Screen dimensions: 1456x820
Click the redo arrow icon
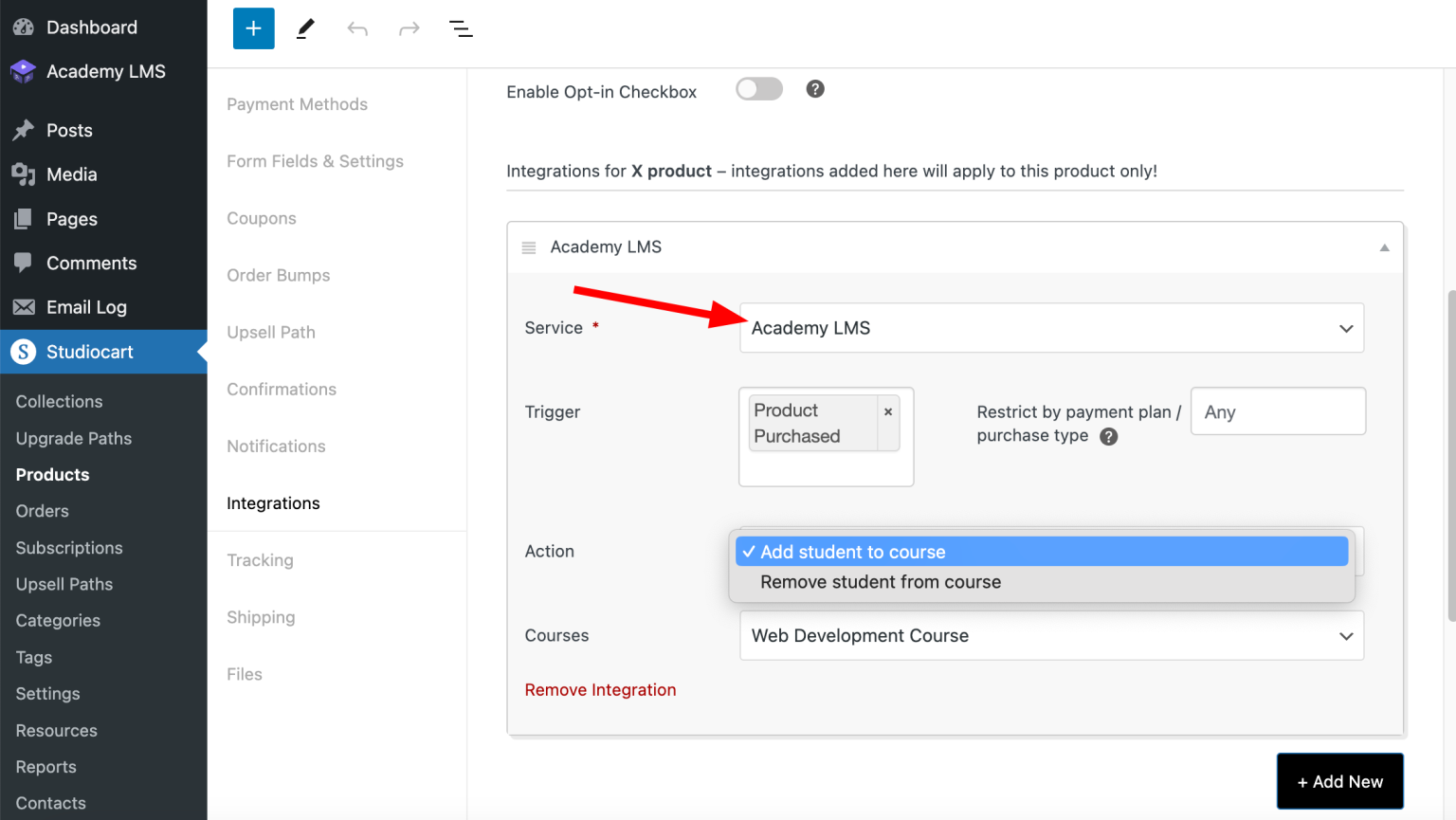tap(409, 29)
